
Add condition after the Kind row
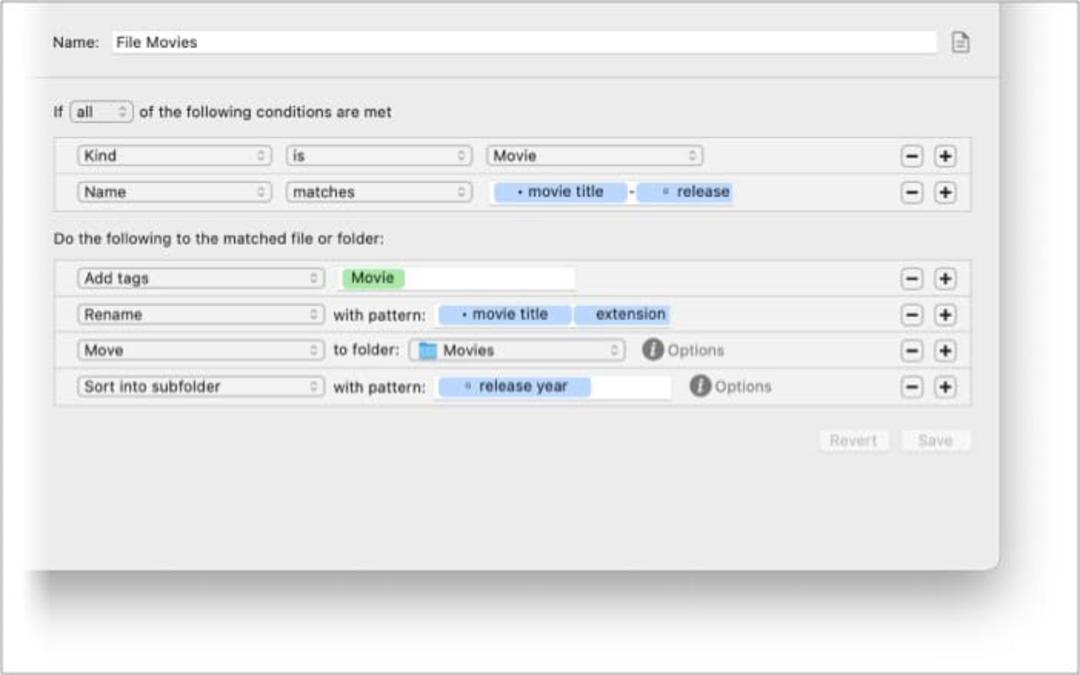pos(945,156)
